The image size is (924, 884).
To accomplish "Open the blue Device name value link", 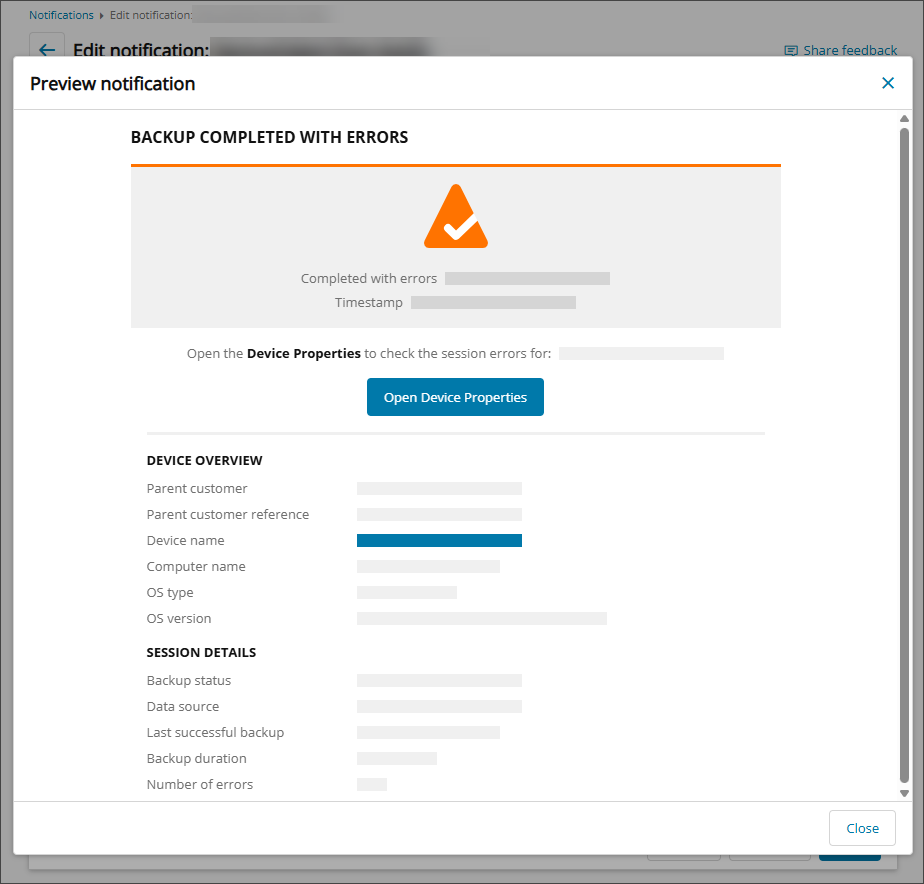I will (x=439, y=541).
